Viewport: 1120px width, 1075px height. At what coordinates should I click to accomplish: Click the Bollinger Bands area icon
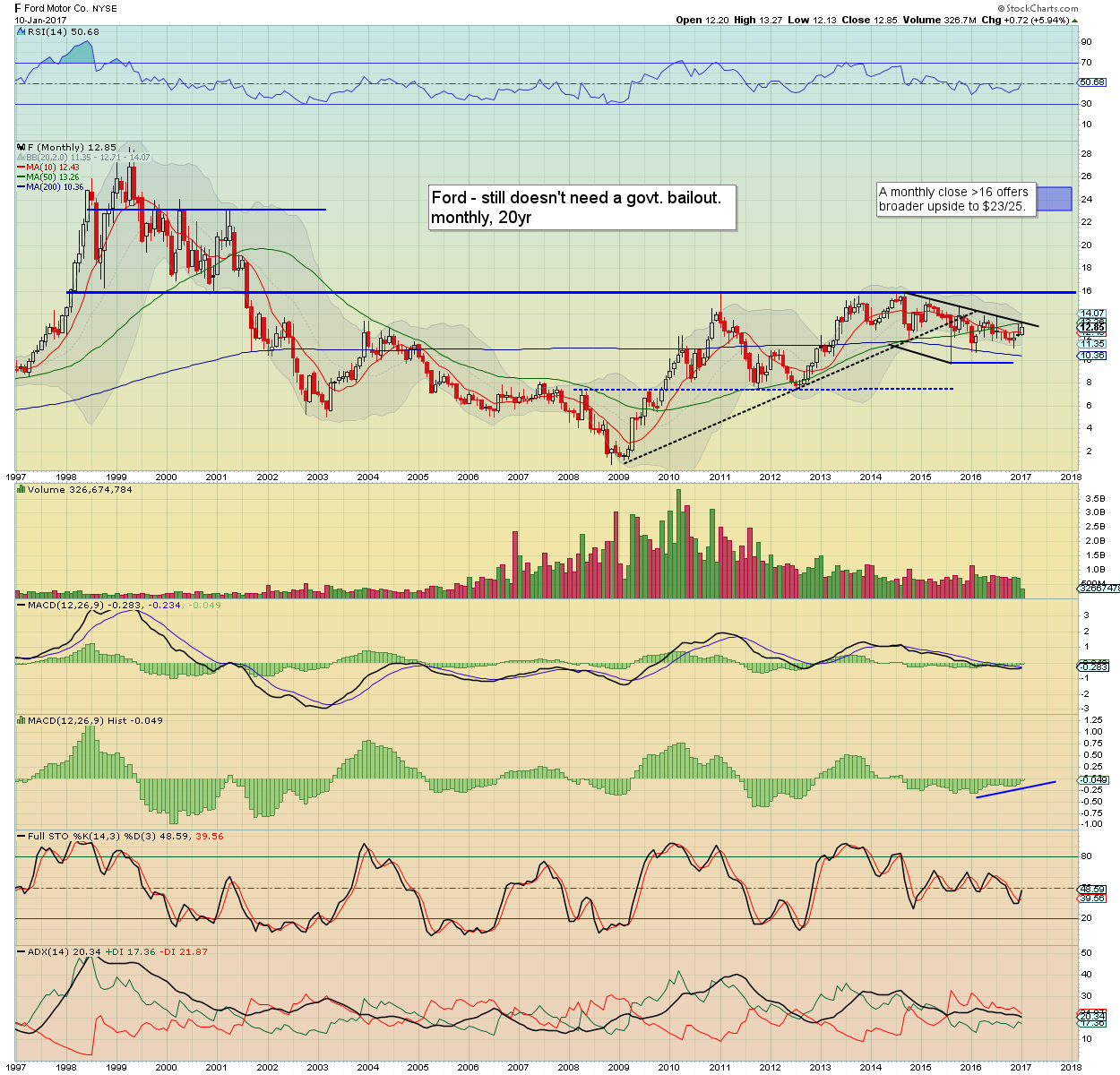pos(20,157)
